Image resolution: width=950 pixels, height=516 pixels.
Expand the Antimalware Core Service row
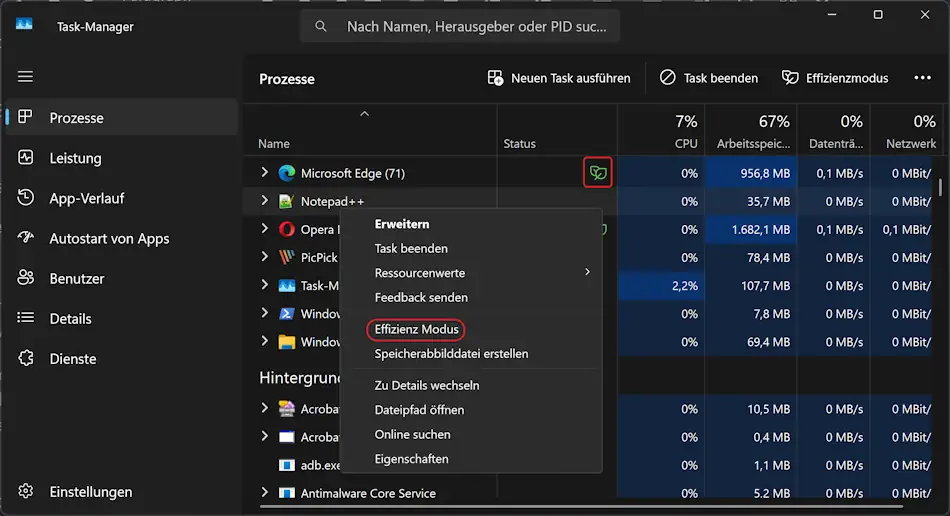(264, 492)
